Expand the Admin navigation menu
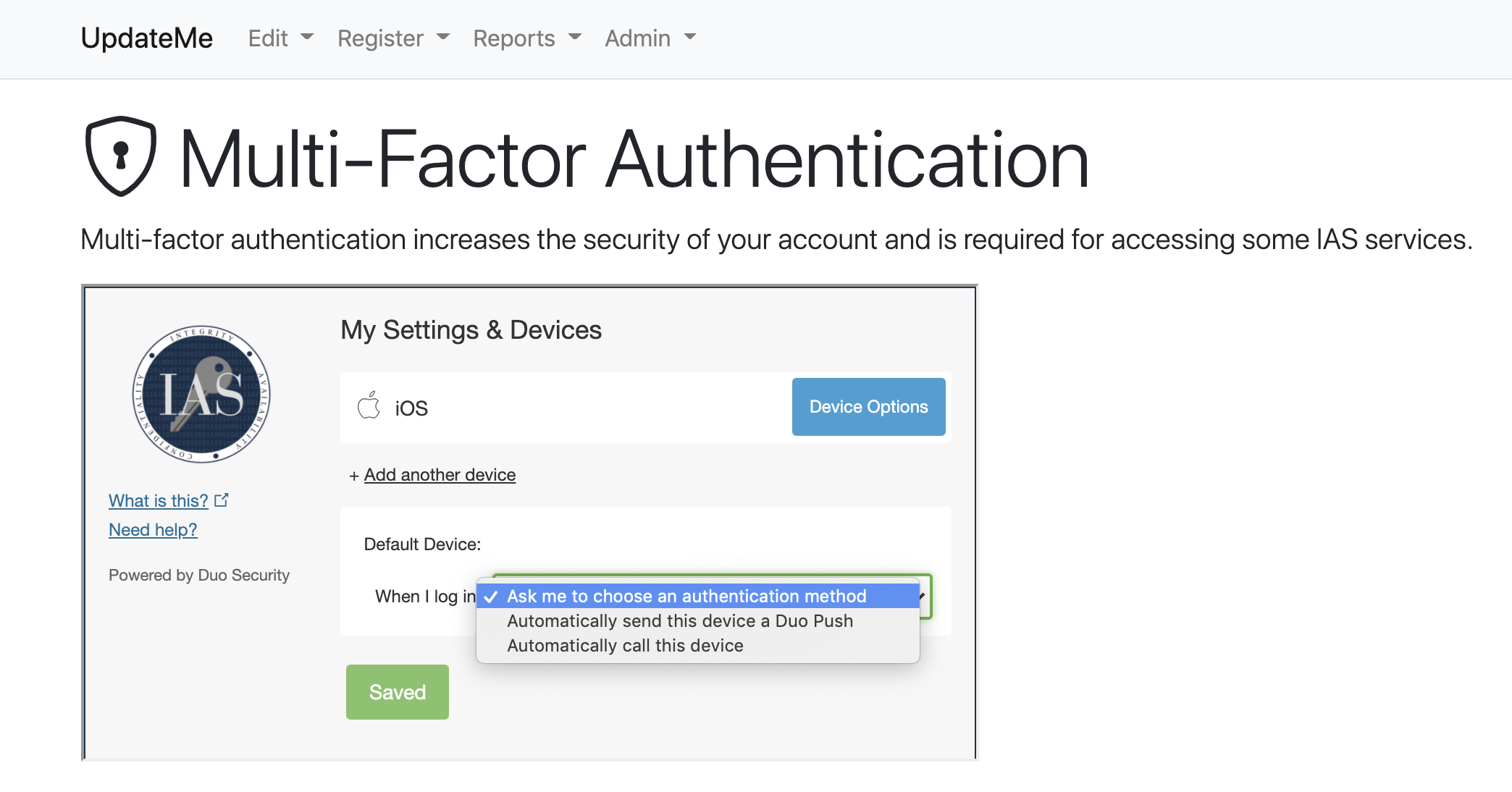 [650, 38]
